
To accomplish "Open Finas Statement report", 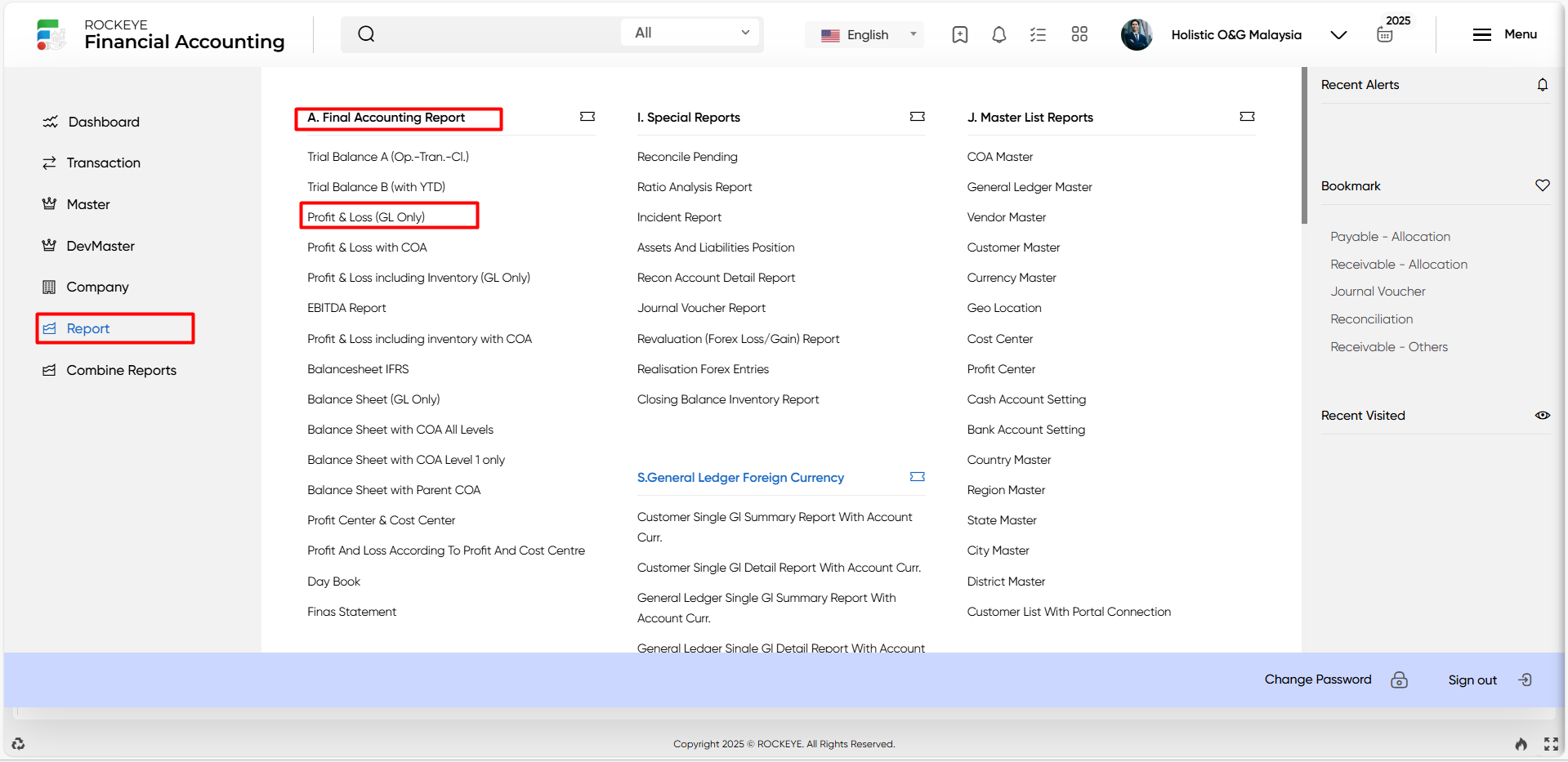I will (x=351, y=612).
